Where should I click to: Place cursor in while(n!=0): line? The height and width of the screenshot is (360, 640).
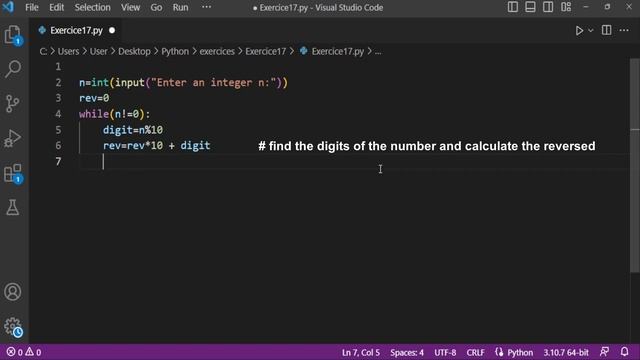pyautogui.click(x=115, y=114)
